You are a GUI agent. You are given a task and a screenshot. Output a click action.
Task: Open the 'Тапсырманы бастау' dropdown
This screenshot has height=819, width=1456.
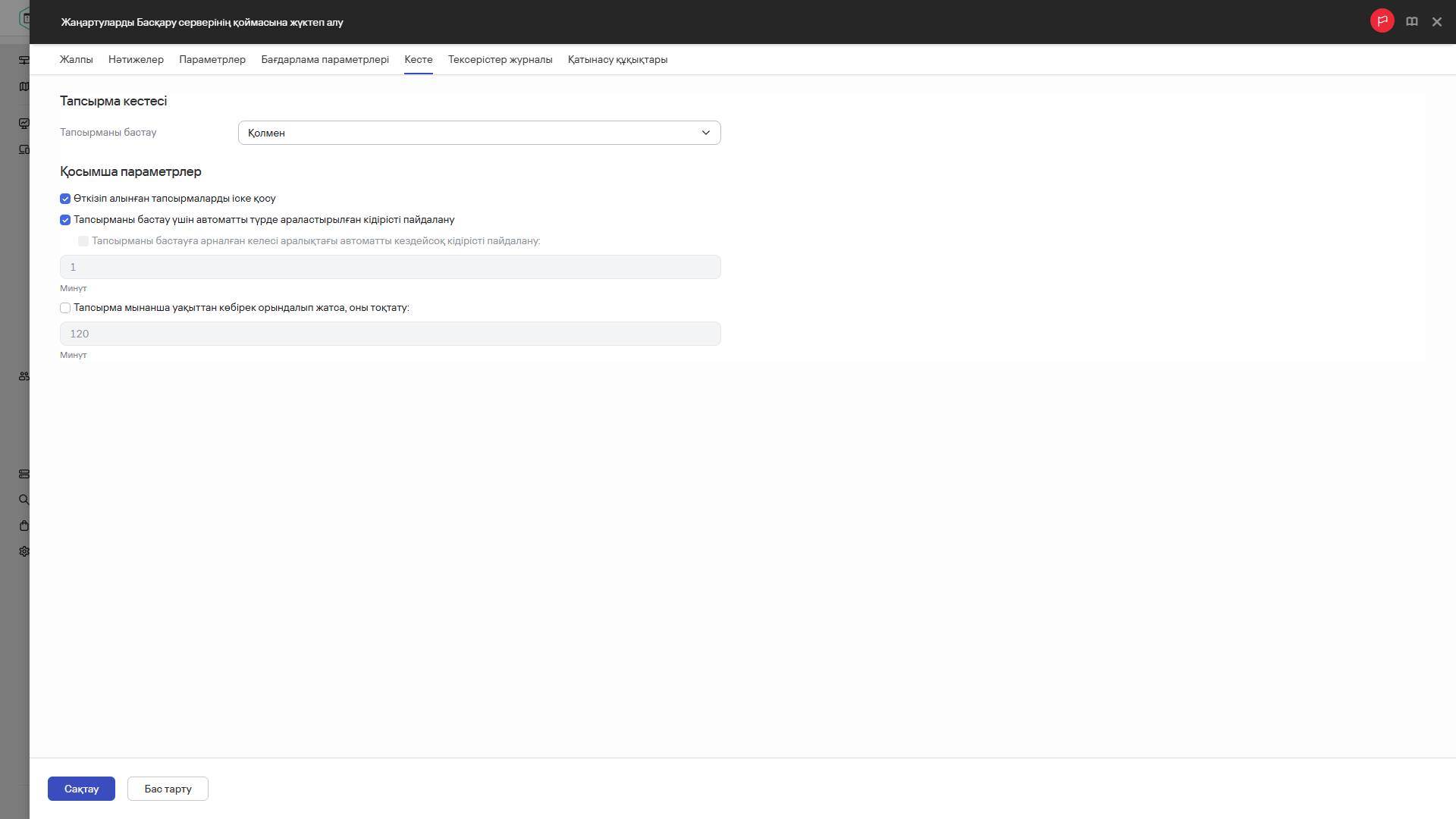(x=479, y=133)
